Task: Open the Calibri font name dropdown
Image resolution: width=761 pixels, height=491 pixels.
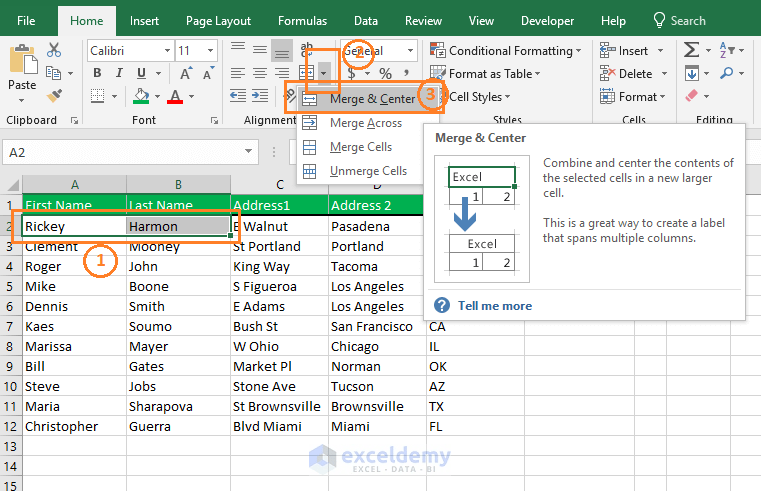Action: point(167,51)
